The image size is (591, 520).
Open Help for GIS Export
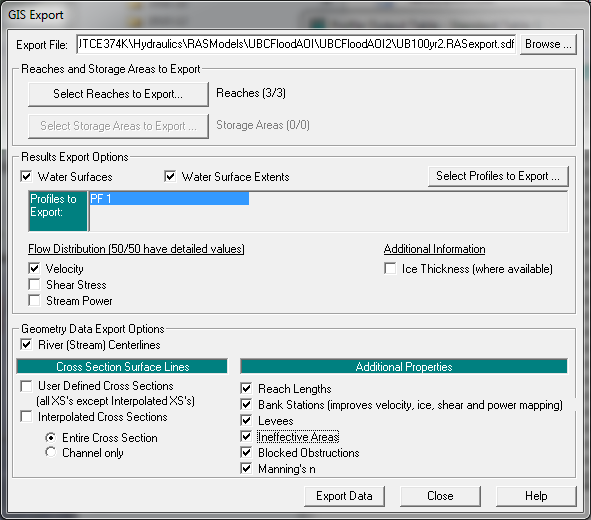pos(536,496)
